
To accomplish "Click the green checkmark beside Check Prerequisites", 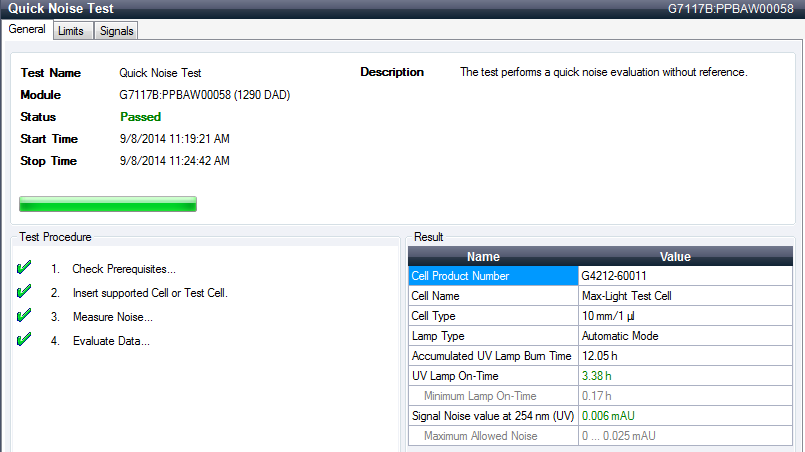I will 25,269.
